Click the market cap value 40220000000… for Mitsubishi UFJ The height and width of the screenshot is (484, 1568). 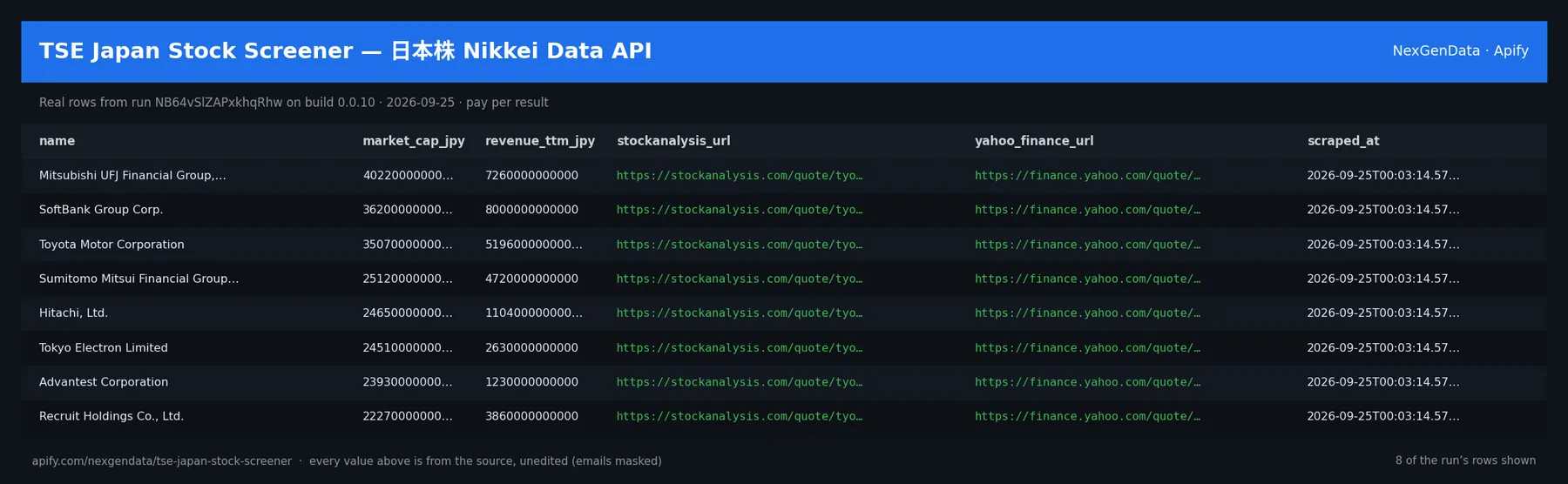[x=408, y=176]
